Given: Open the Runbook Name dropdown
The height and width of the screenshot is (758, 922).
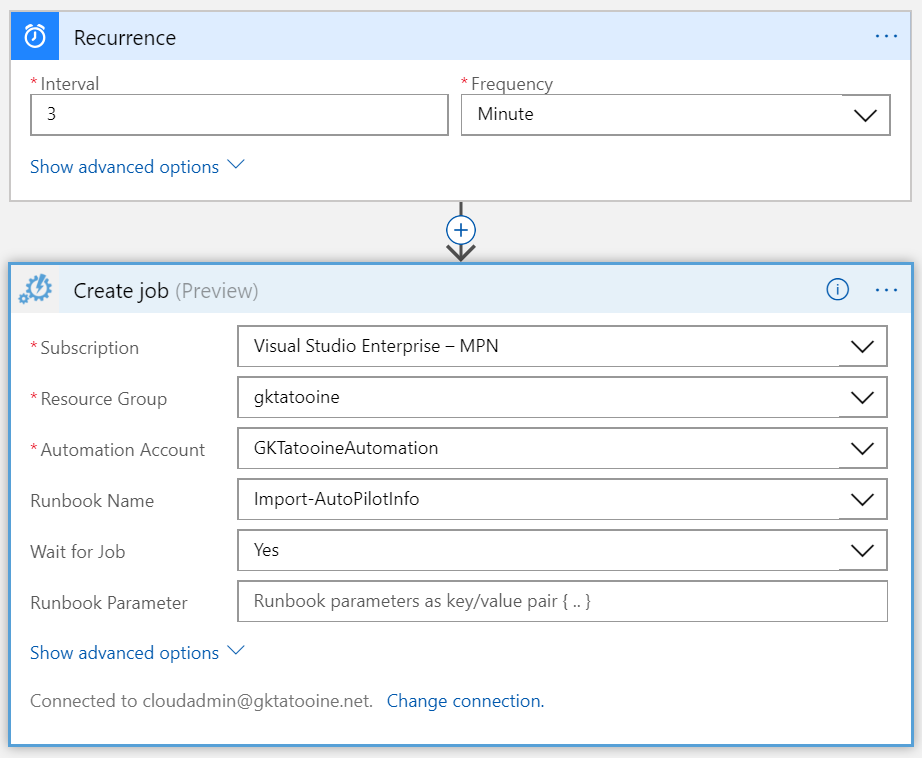Looking at the screenshot, I should coord(562,499).
